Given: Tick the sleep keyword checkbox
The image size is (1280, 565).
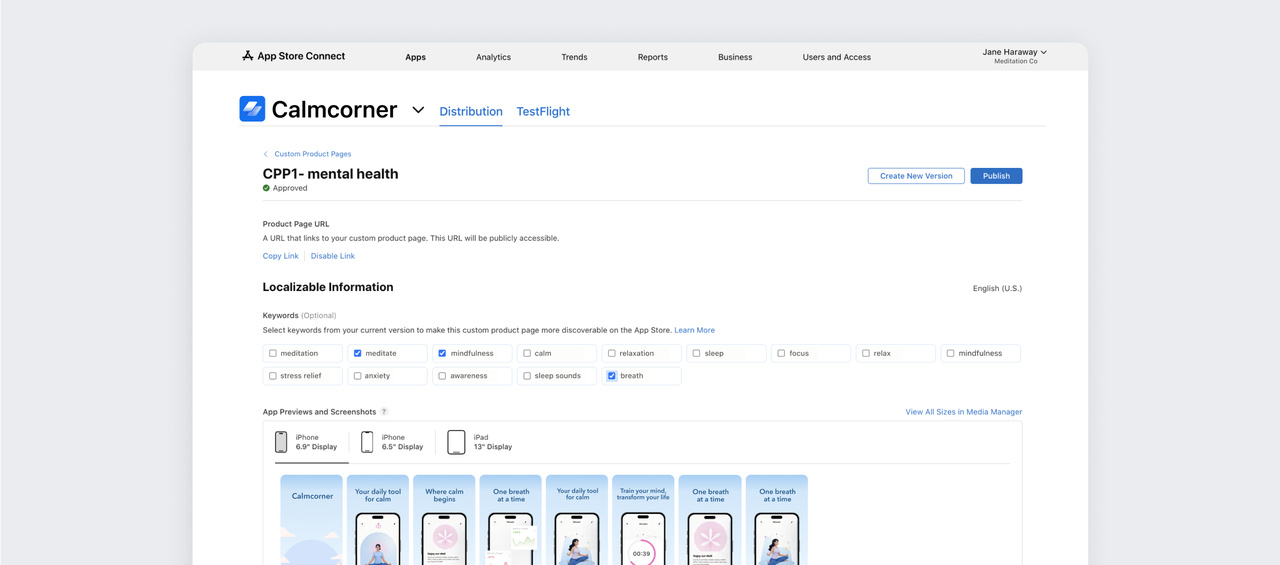Looking at the screenshot, I should click(x=697, y=353).
